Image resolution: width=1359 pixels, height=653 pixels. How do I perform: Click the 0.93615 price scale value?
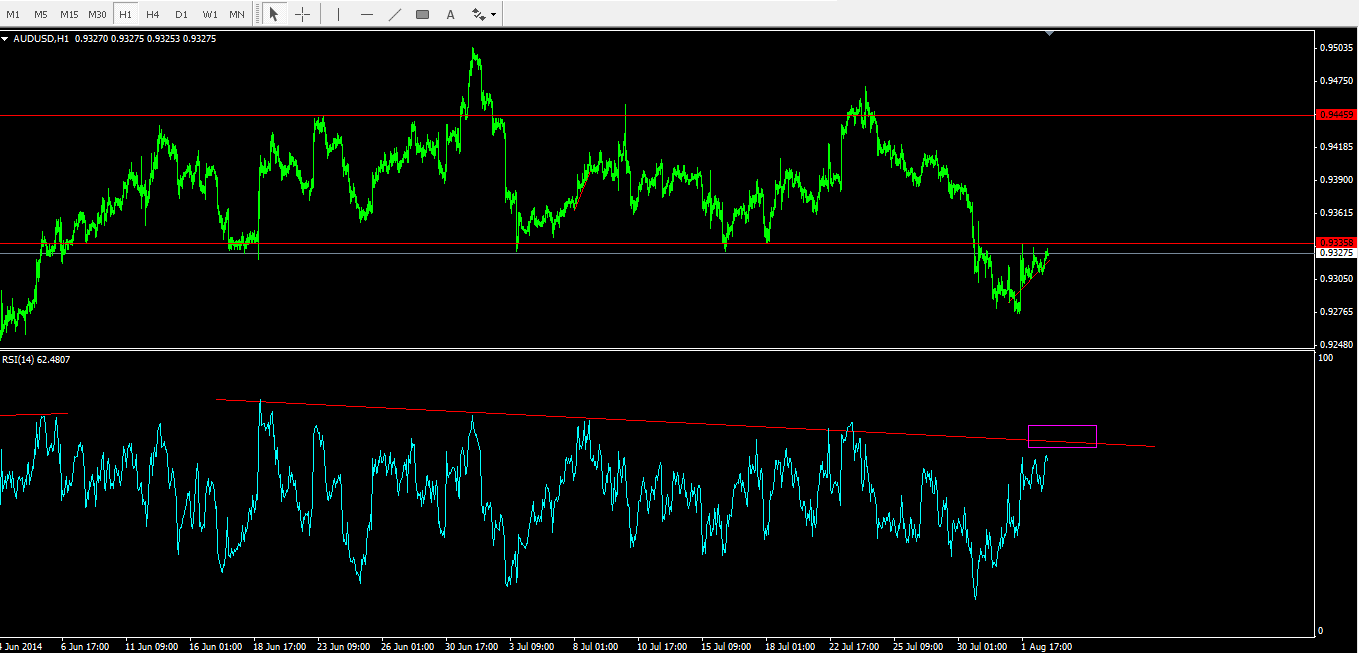[1337, 213]
